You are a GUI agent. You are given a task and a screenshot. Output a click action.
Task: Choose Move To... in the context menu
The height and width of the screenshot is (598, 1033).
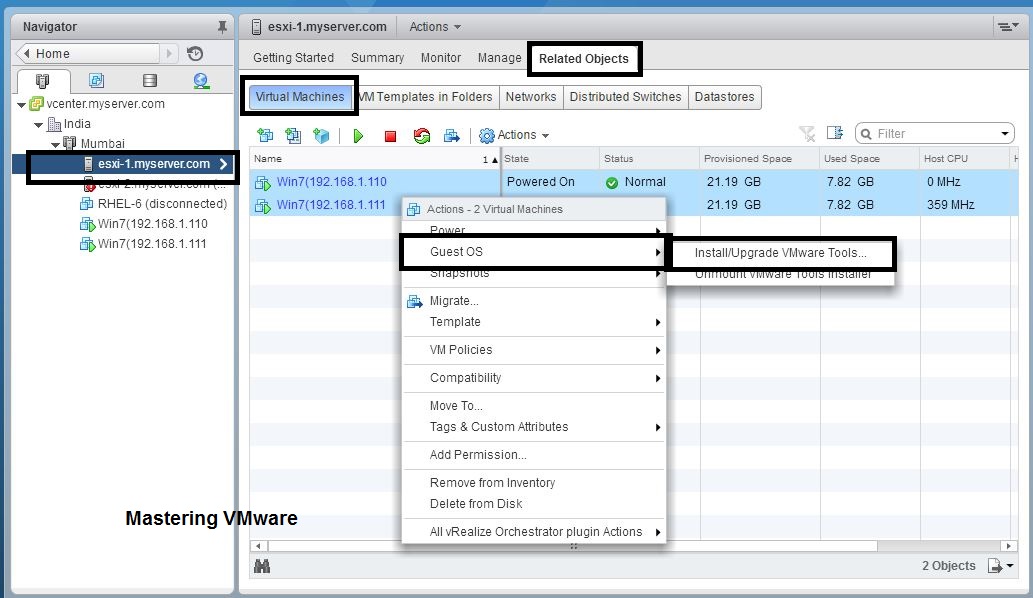coord(534,406)
